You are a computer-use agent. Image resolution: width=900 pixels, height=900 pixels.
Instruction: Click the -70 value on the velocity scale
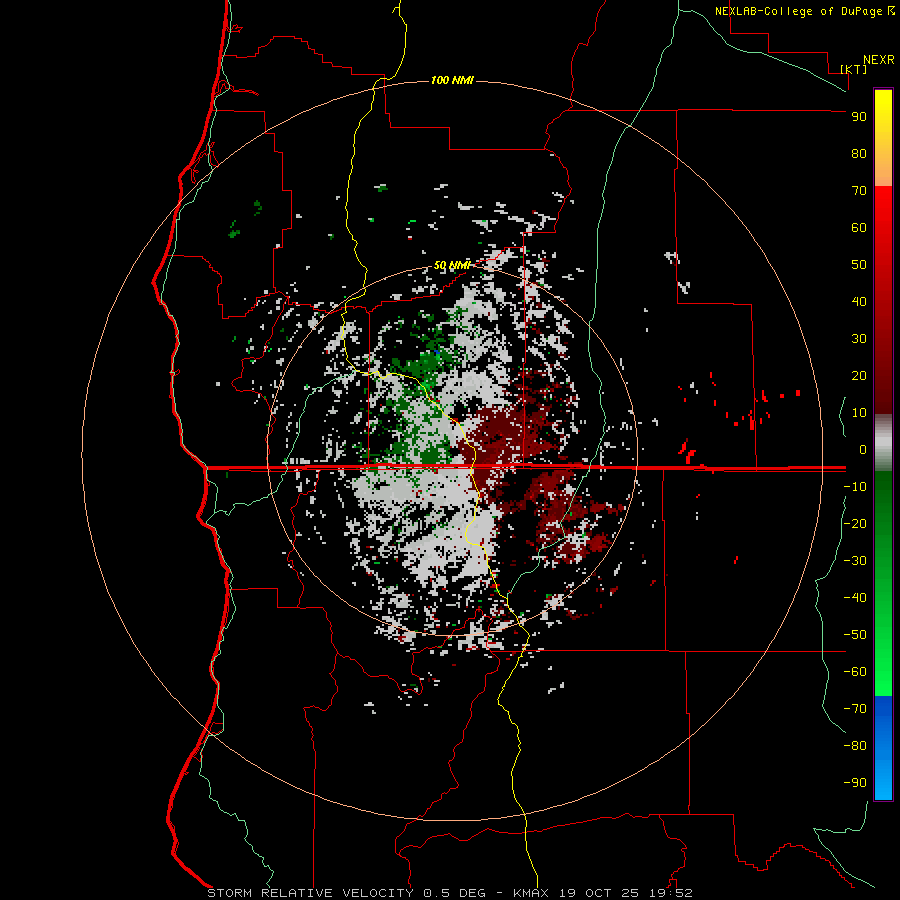[855, 709]
